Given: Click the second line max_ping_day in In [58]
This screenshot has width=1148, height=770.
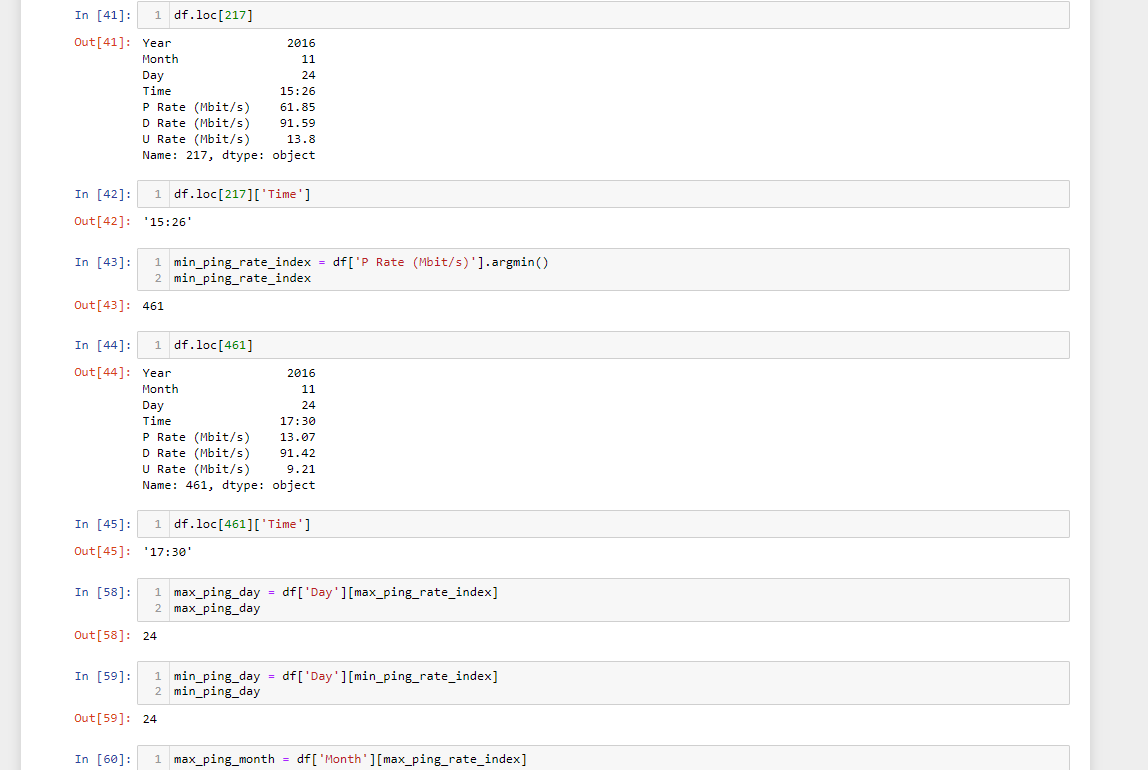Looking at the screenshot, I should click(x=217, y=608).
